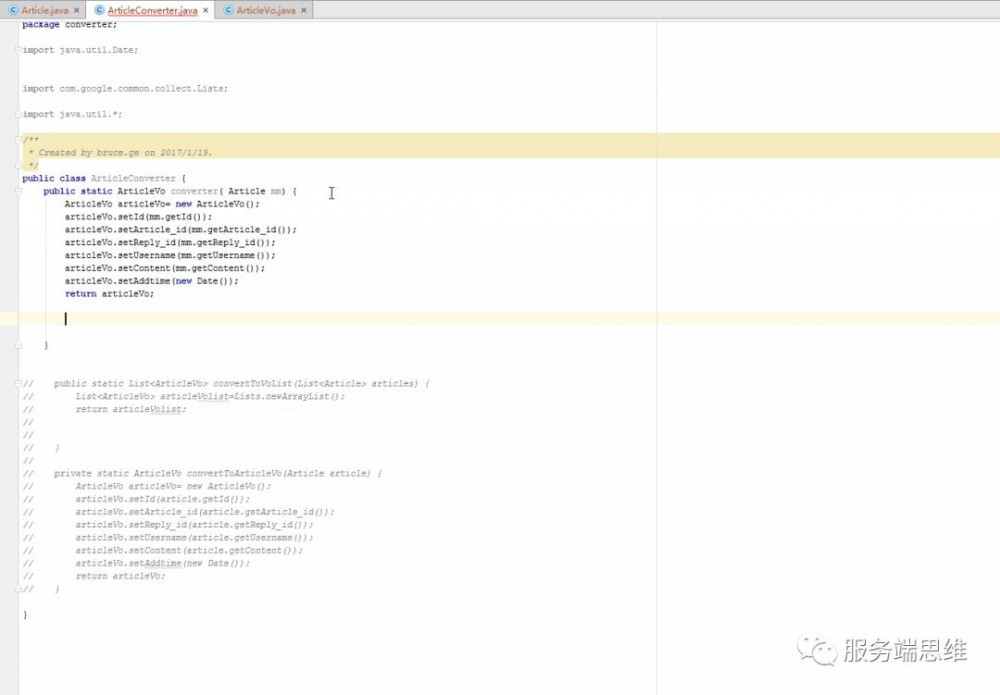Collapse the import java.util.* fold region
The image size is (1000, 695).
16,113
